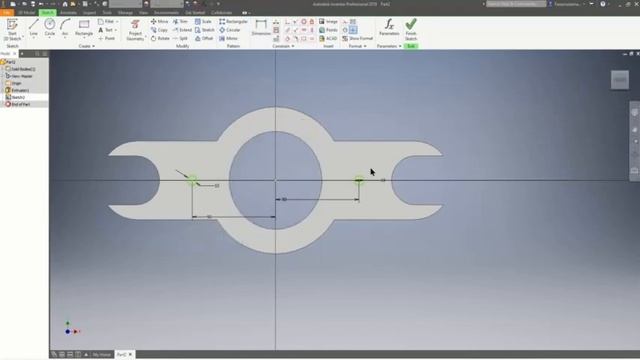Switch to My Home document tab

[102, 355]
